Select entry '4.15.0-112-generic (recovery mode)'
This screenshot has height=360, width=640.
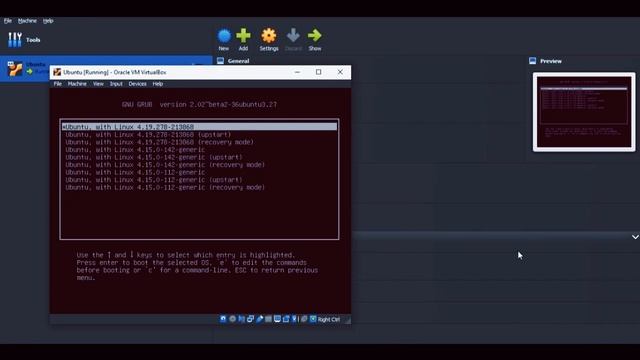tap(165, 187)
